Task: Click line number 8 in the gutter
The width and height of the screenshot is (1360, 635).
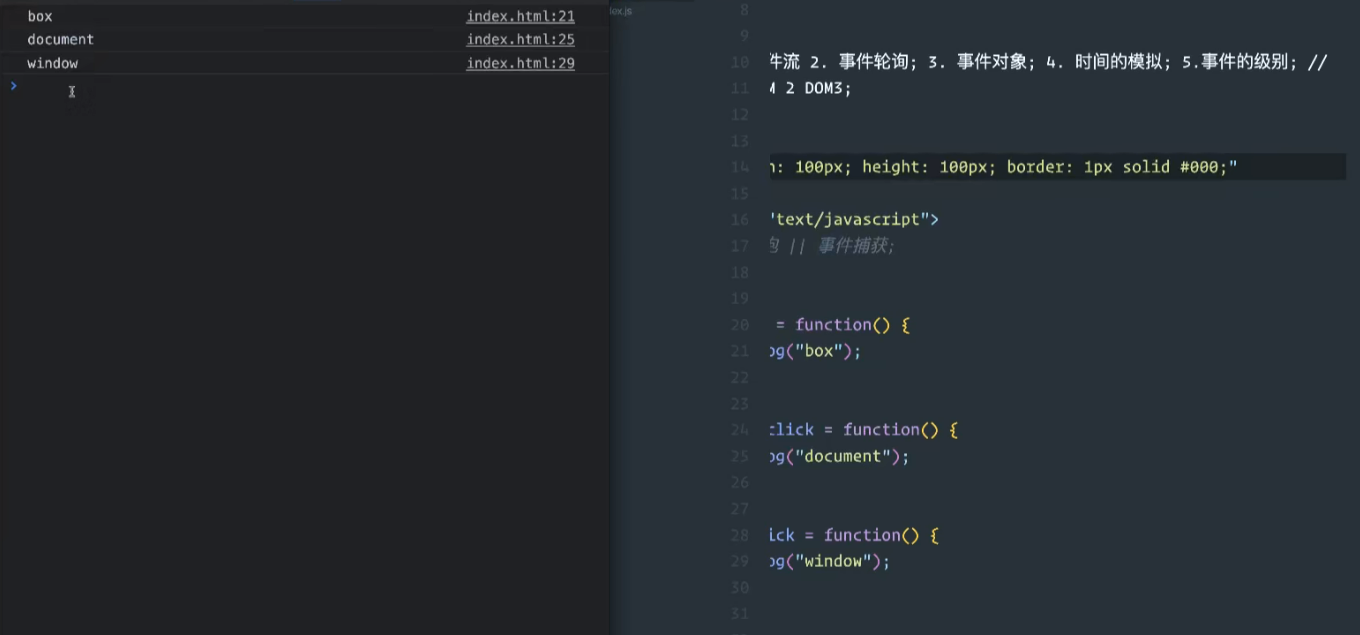Action: (x=744, y=10)
